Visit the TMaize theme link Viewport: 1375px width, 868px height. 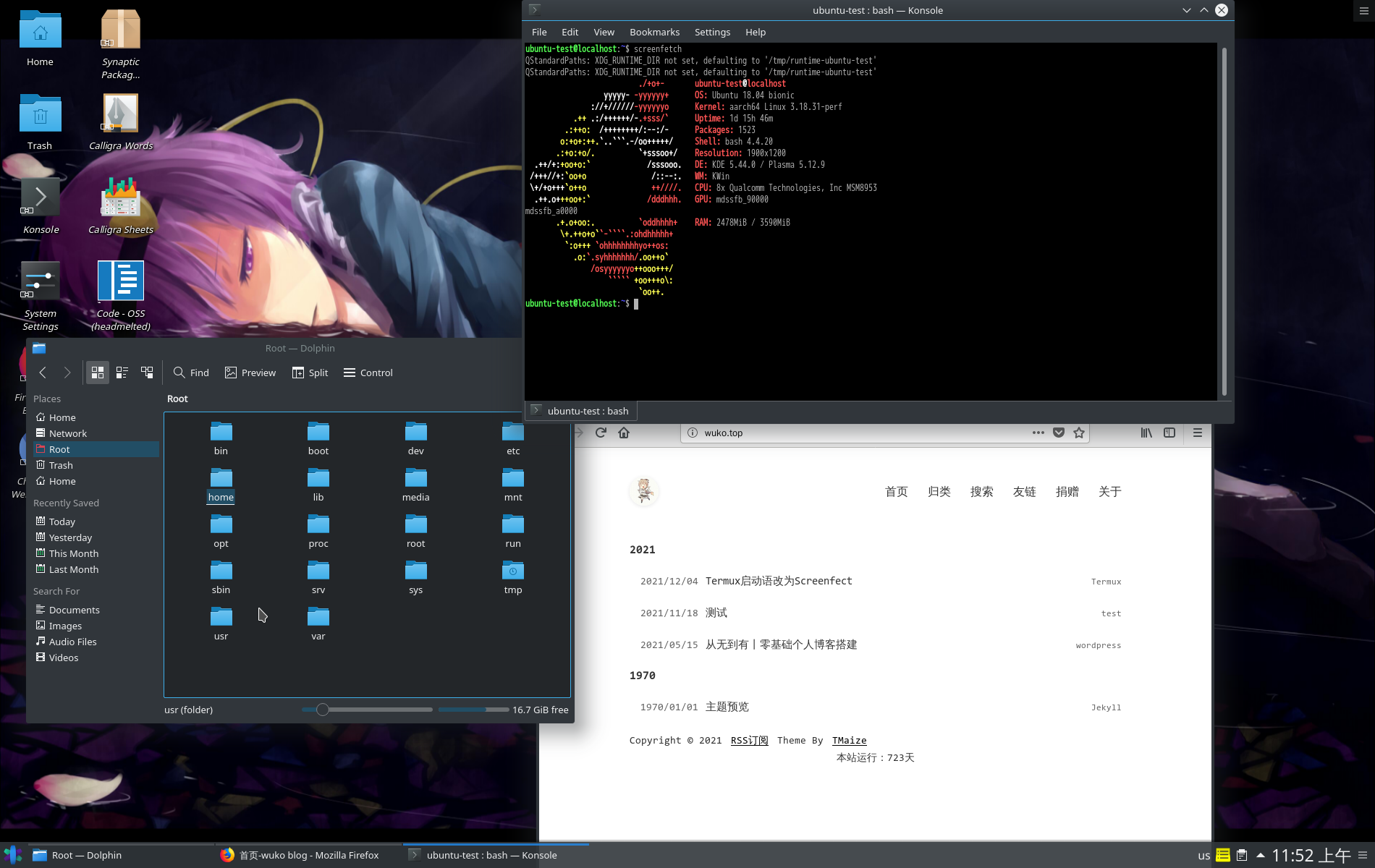[849, 740]
